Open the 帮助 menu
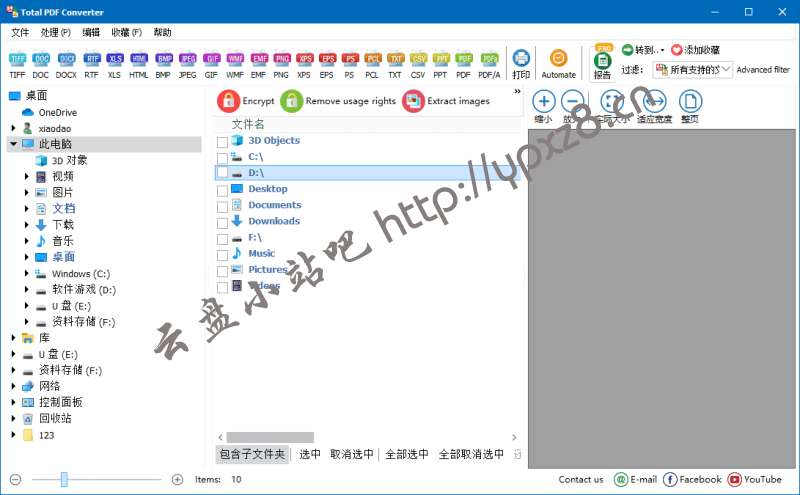The height and width of the screenshot is (495, 800). 162,32
